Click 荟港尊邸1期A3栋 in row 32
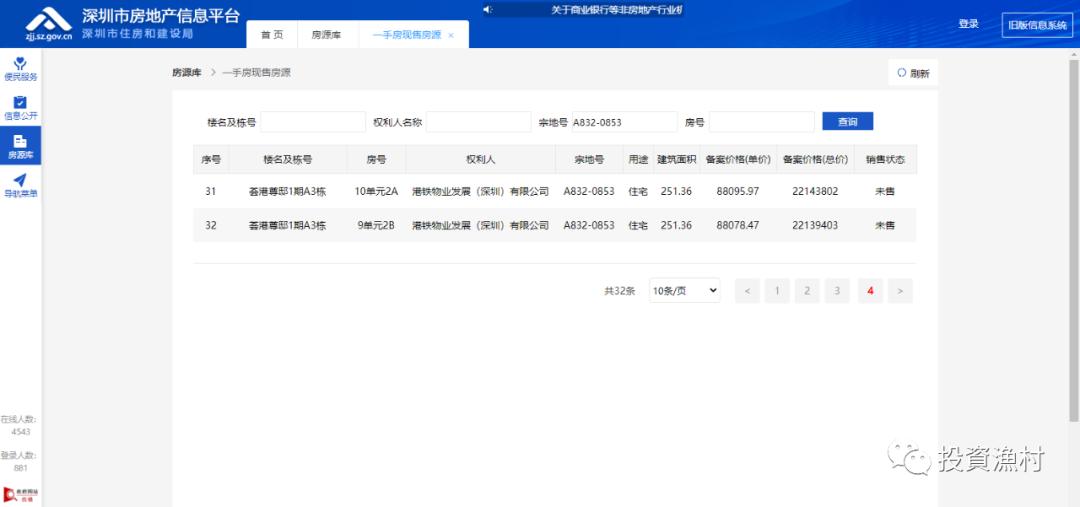The height and width of the screenshot is (507, 1080). (x=287, y=225)
